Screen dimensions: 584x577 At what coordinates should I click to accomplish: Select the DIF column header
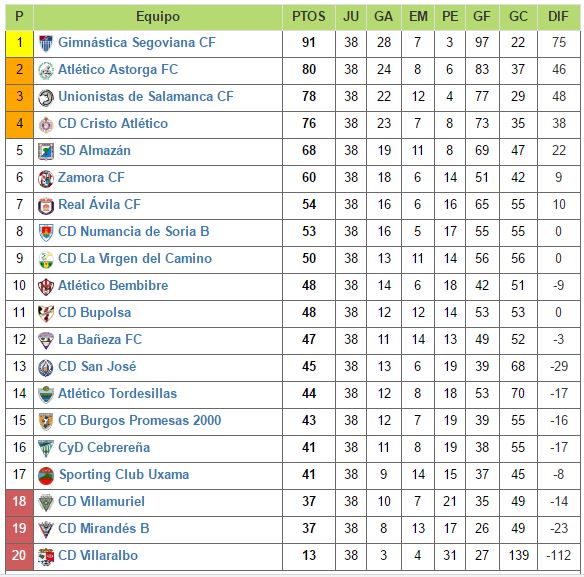pos(558,17)
